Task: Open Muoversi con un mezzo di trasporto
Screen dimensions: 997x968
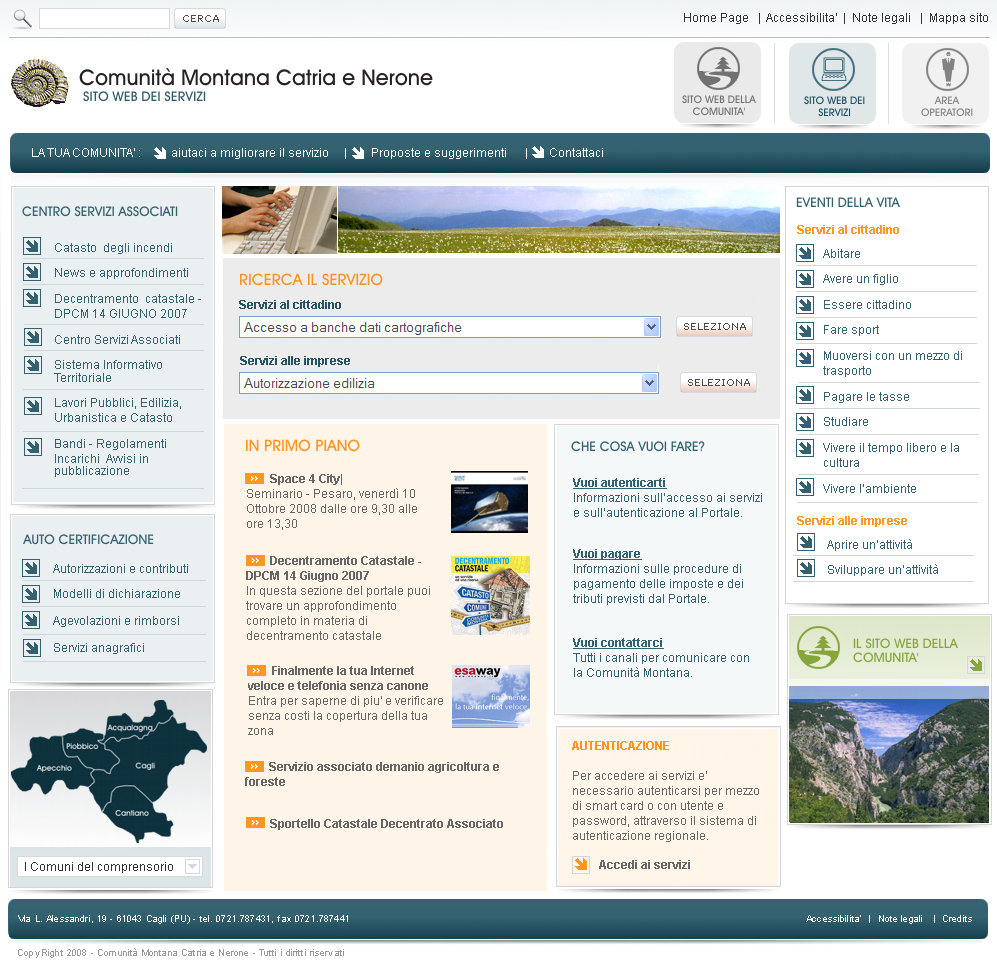Action: pyautogui.click(x=893, y=363)
